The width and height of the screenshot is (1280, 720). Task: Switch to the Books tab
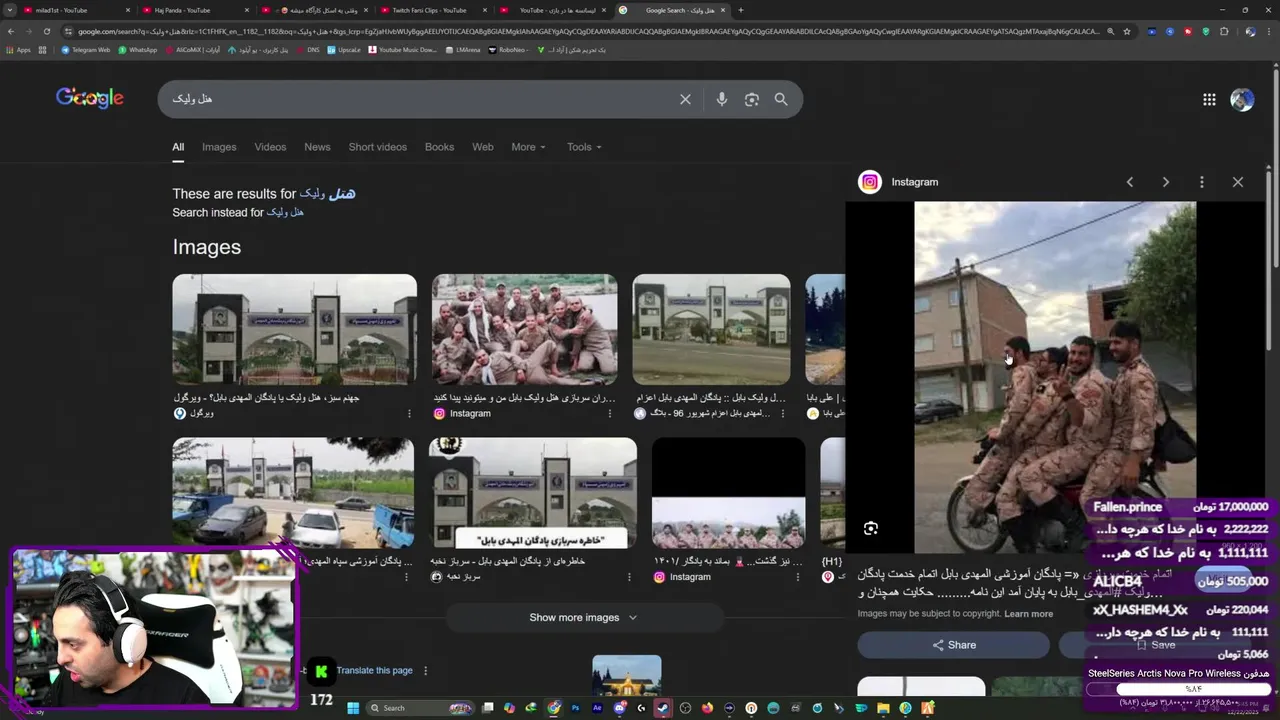439,147
